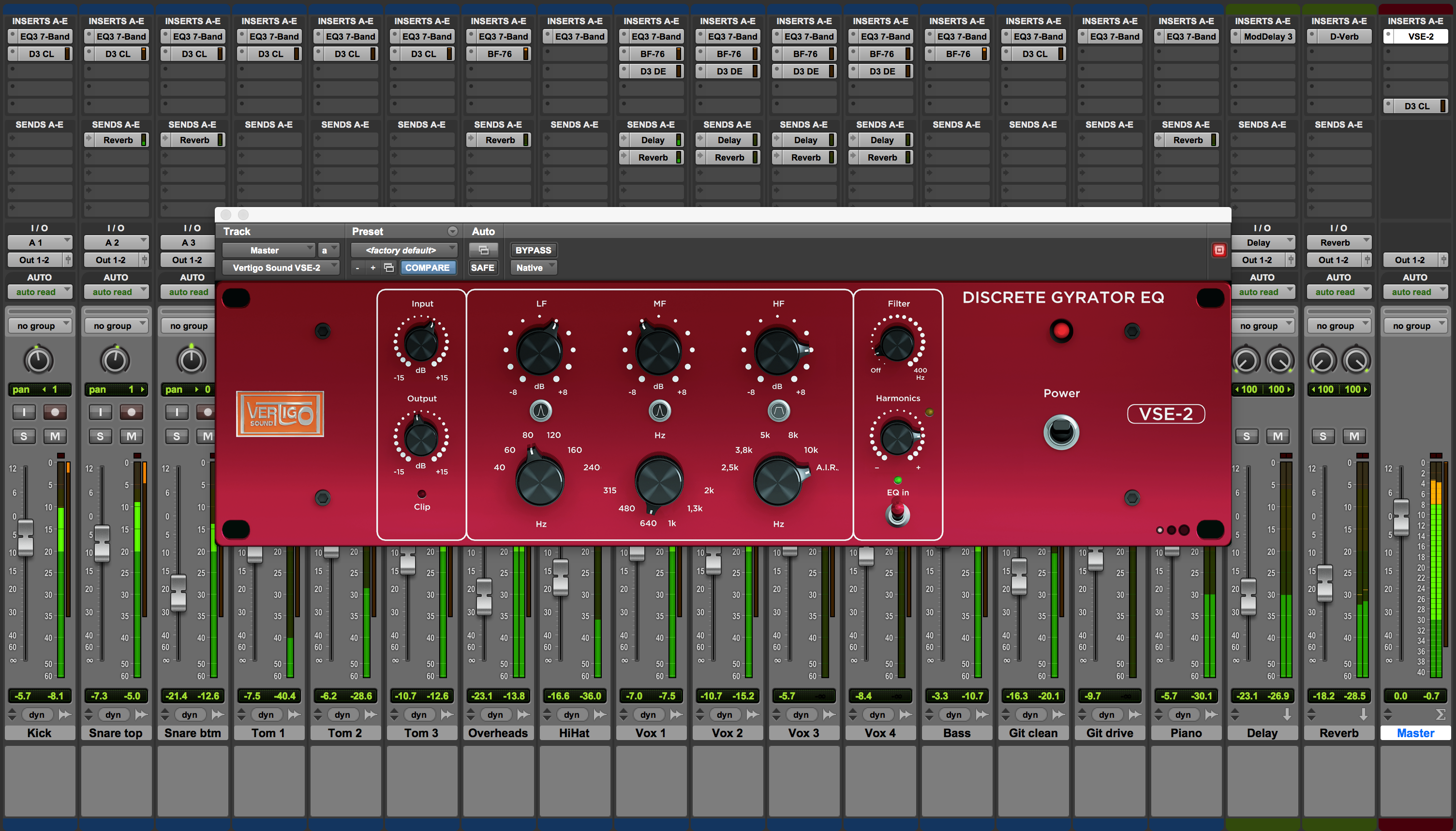
Task: Click the previous preset minus button
Action: (357, 267)
